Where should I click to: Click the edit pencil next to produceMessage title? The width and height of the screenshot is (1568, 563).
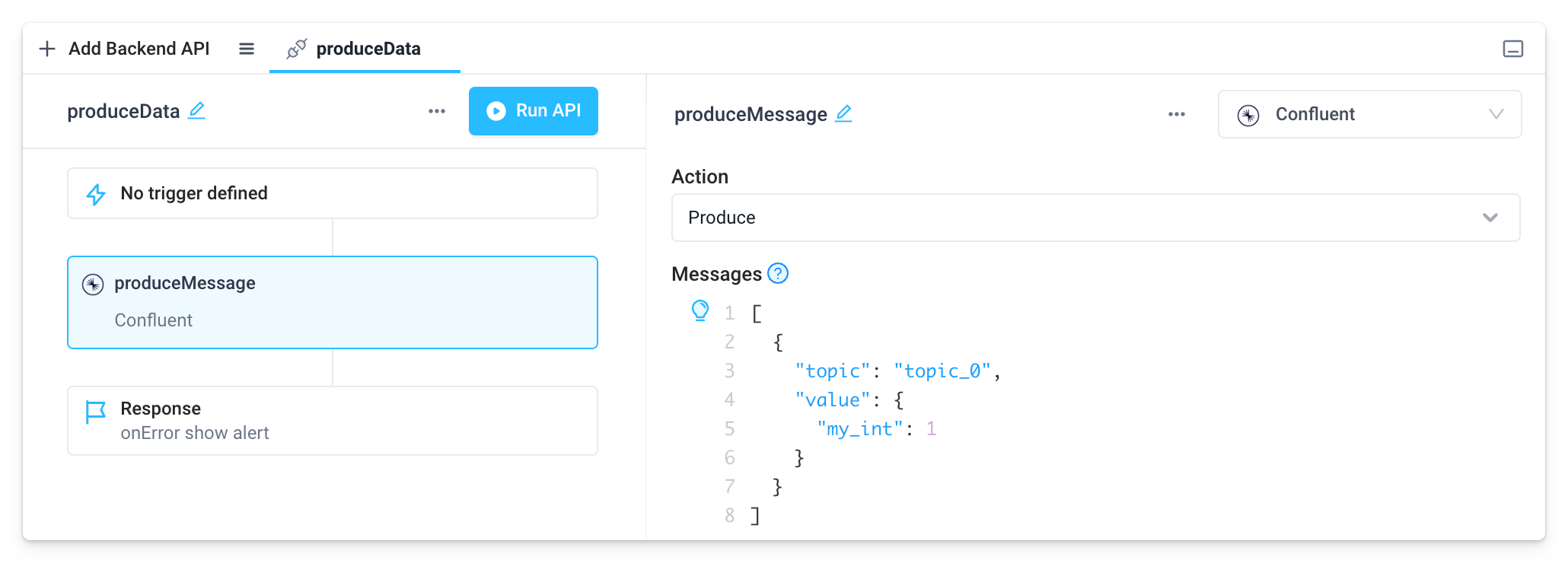pos(843,113)
